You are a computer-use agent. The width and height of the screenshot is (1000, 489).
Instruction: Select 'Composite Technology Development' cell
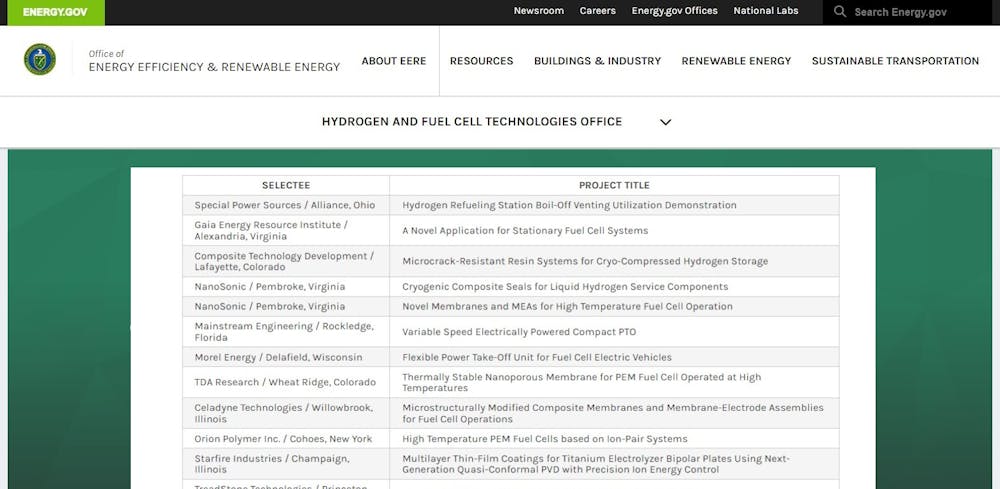click(286, 261)
